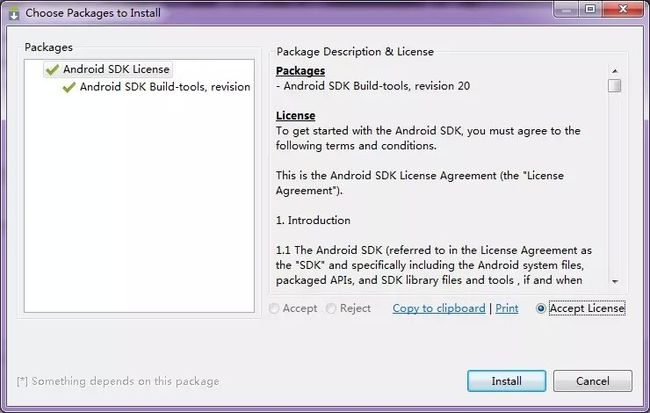Minimize the Choose Packages dialog window
The height and width of the screenshot is (413, 650).
[x=566, y=9]
